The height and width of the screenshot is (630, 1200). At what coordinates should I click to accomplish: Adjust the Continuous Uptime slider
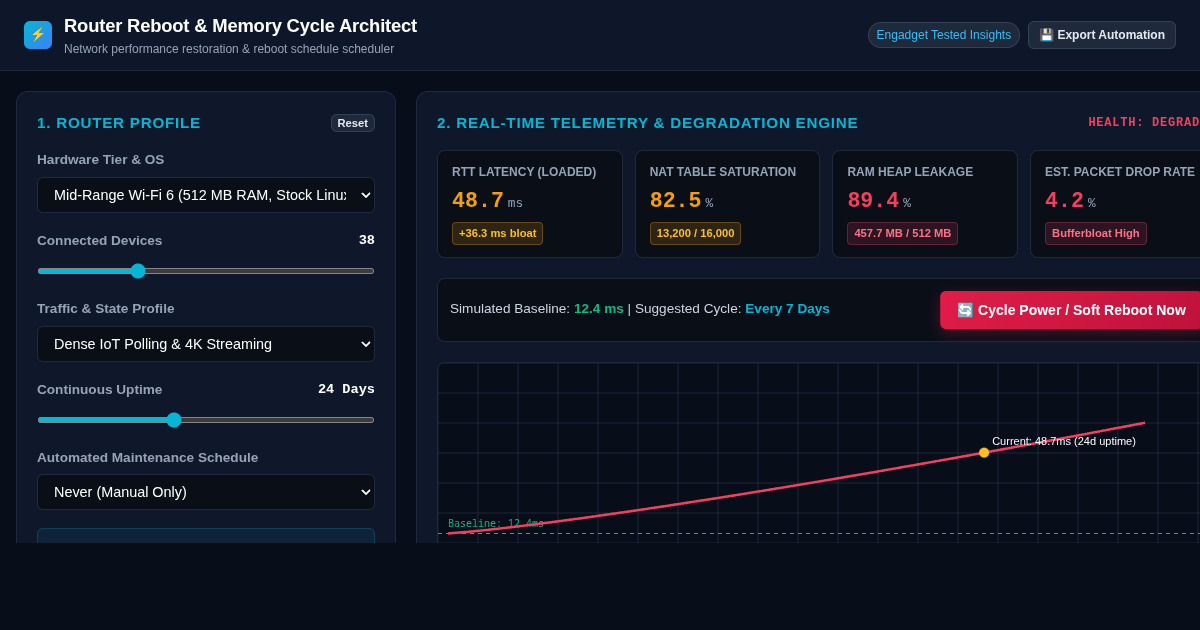point(206,420)
